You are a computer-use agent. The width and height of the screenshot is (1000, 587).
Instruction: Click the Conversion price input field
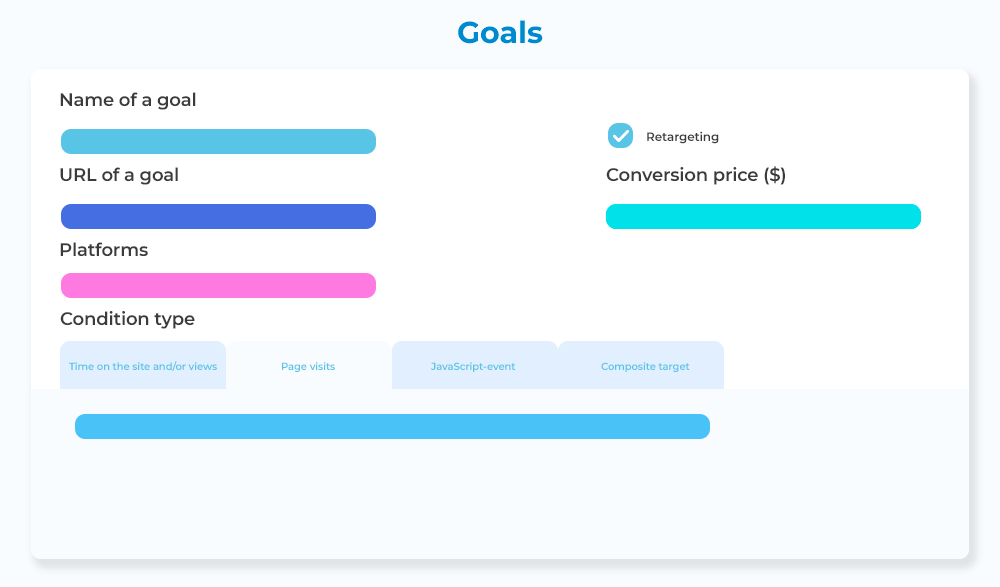[x=763, y=217]
